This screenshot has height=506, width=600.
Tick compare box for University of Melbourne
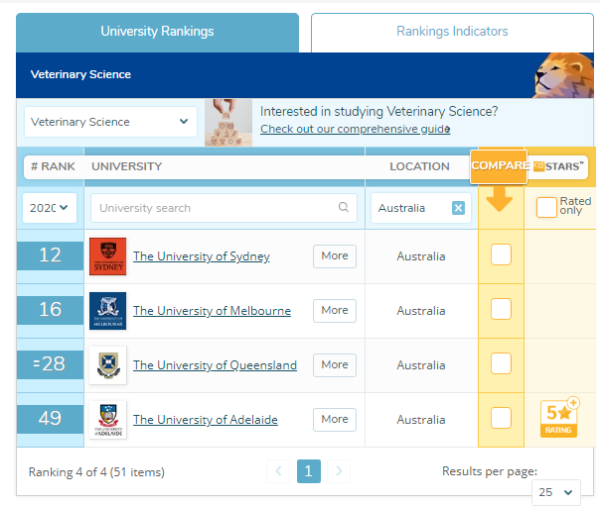[x=501, y=309]
